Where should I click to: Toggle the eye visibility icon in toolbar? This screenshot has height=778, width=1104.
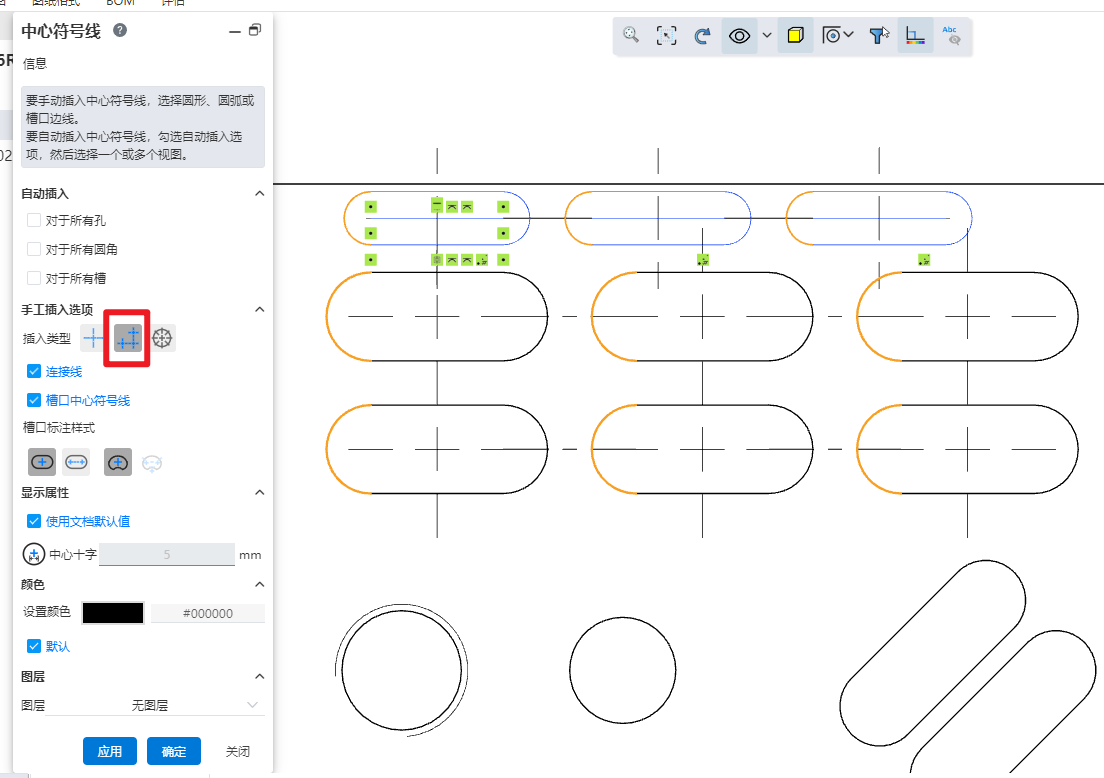(x=739, y=35)
